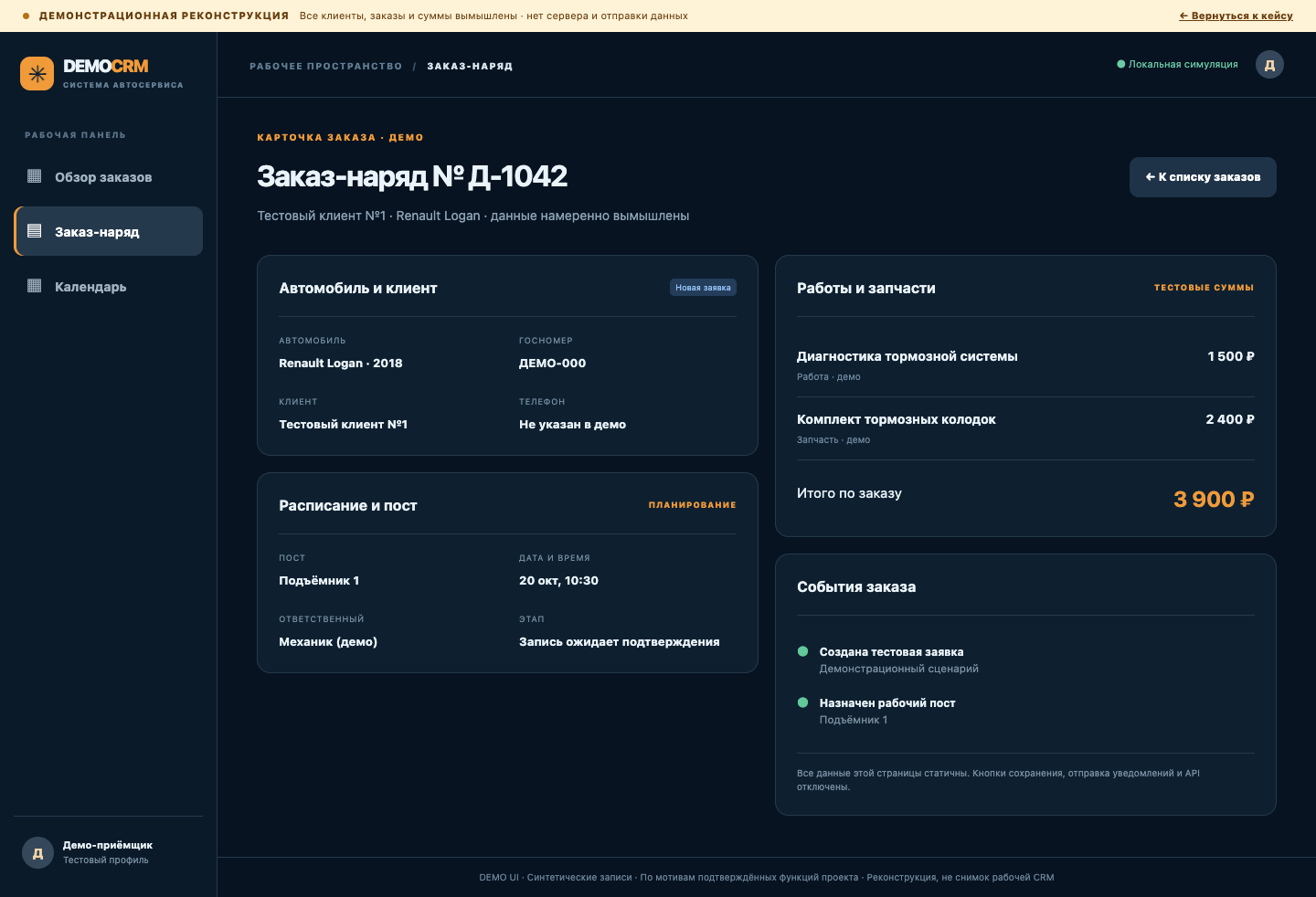This screenshot has height=897, width=1316.
Task: Select Заказ-наряд sidebar item
Action: (109, 231)
